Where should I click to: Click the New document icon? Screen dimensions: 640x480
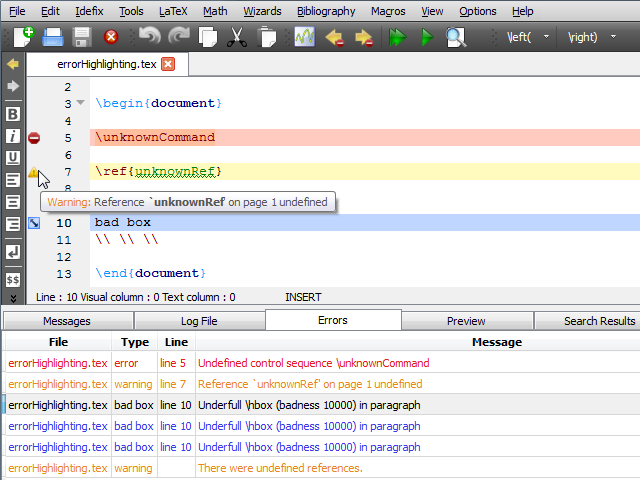pos(23,38)
